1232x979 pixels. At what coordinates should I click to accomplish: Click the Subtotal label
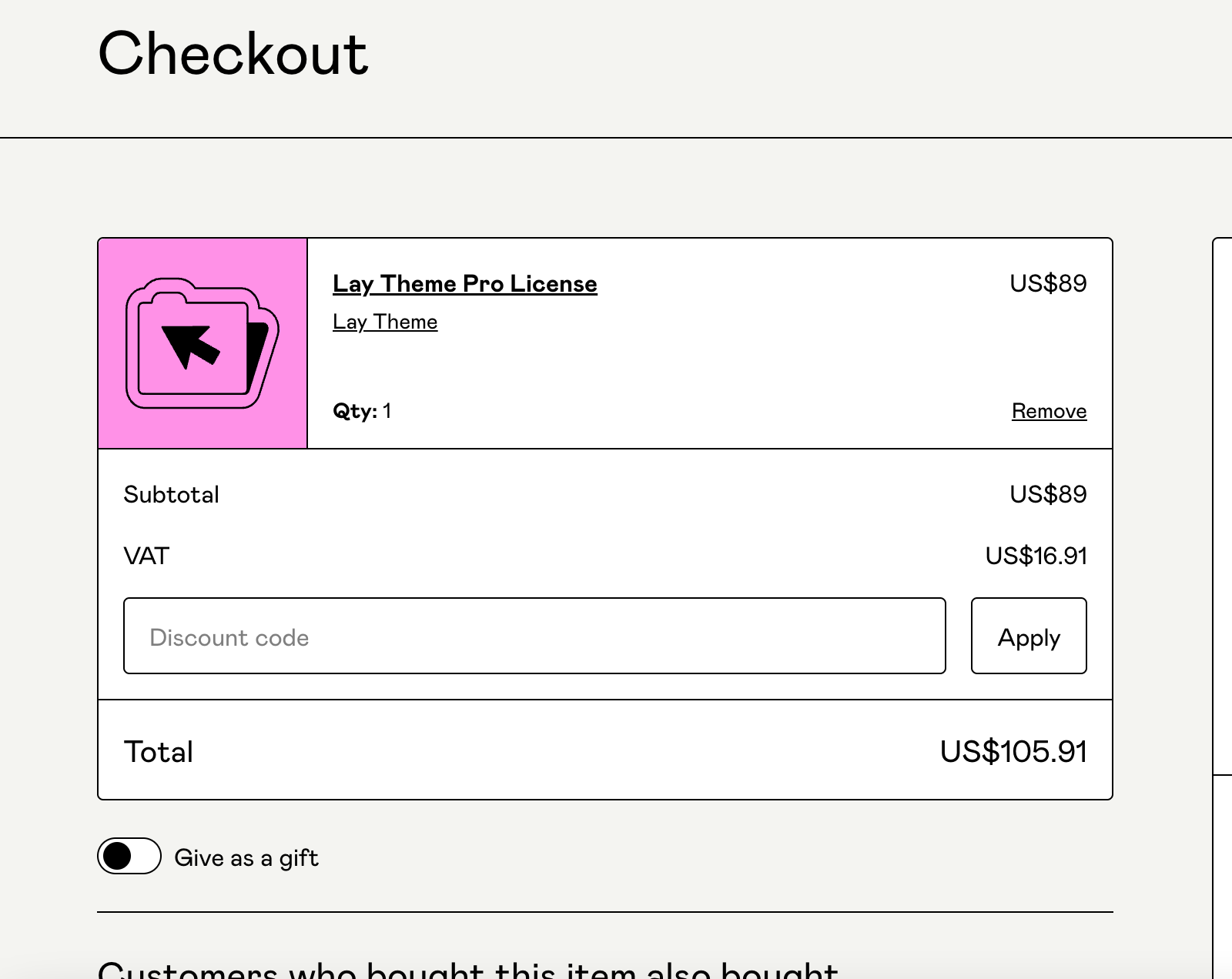point(171,494)
